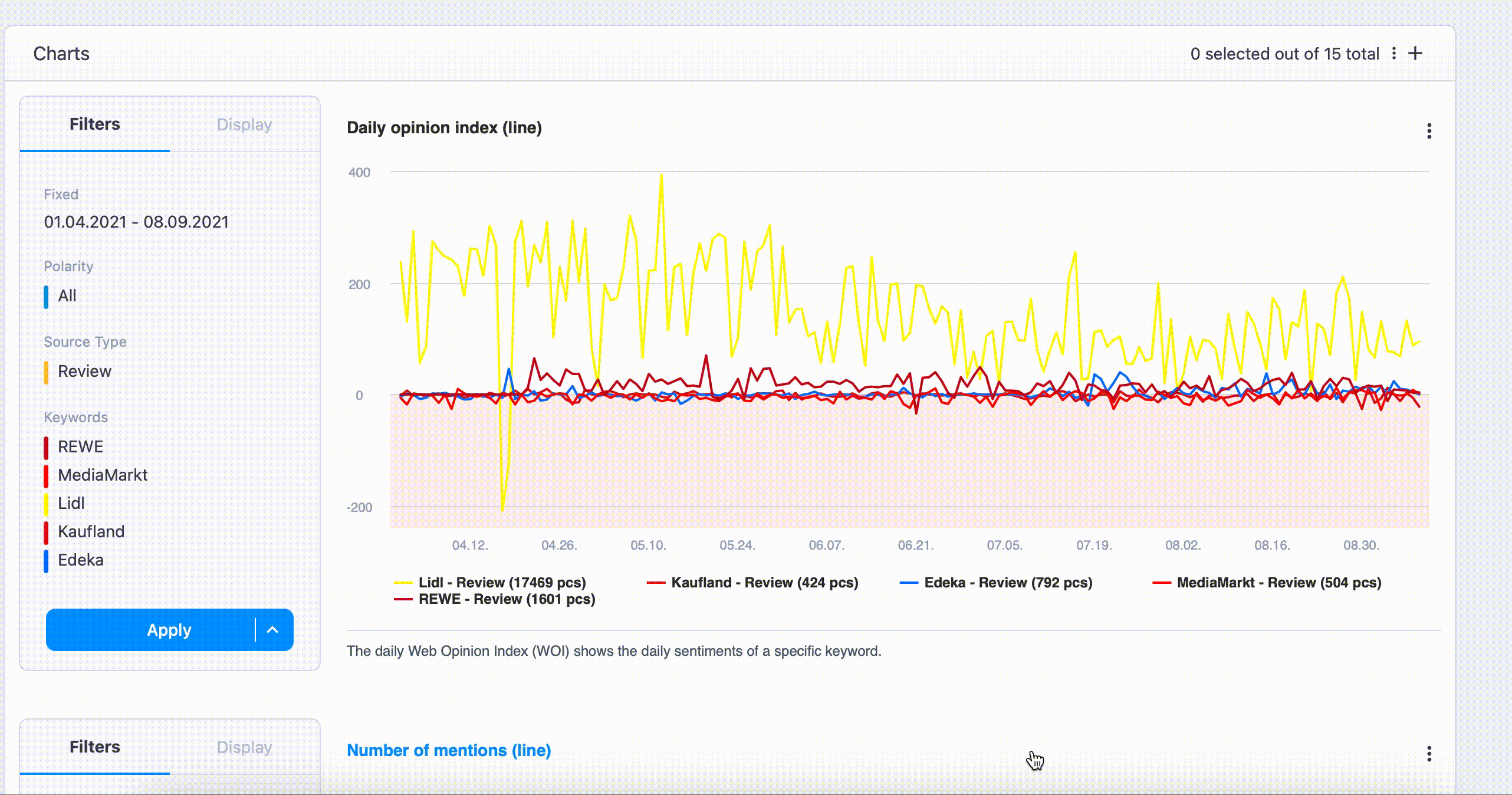
Task: Click the REWE keyword label in filter panel
Action: (81, 446)
